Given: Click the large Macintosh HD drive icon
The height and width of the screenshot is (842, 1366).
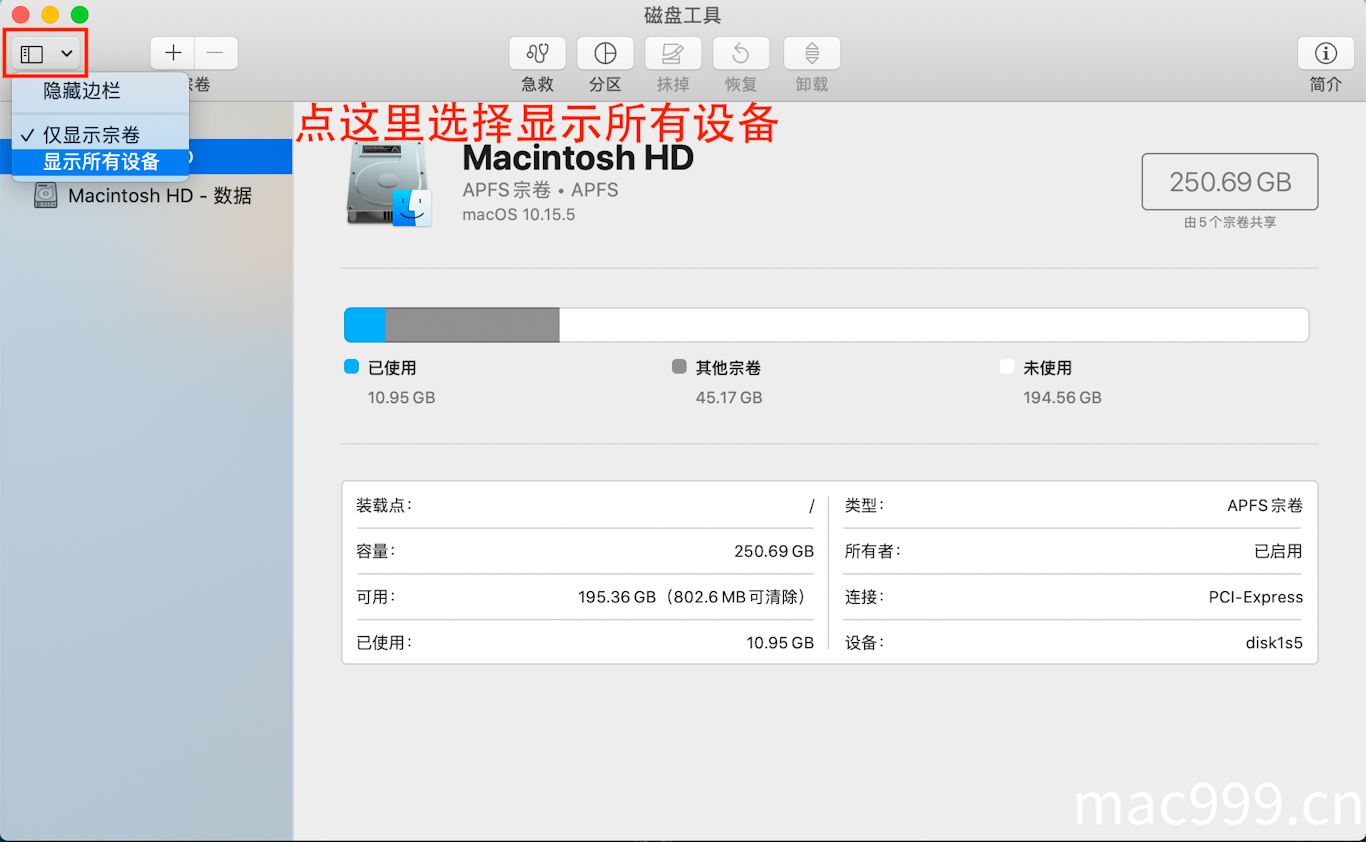Looking at the screenshot, I should 389,184.
